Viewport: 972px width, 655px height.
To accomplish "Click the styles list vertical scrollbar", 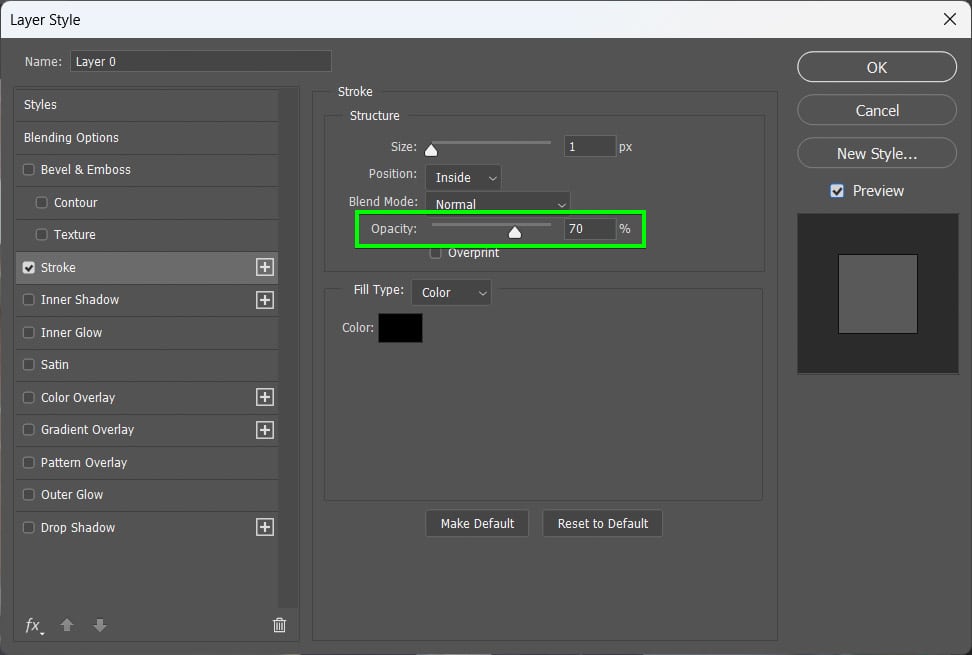I will (288, 348).
